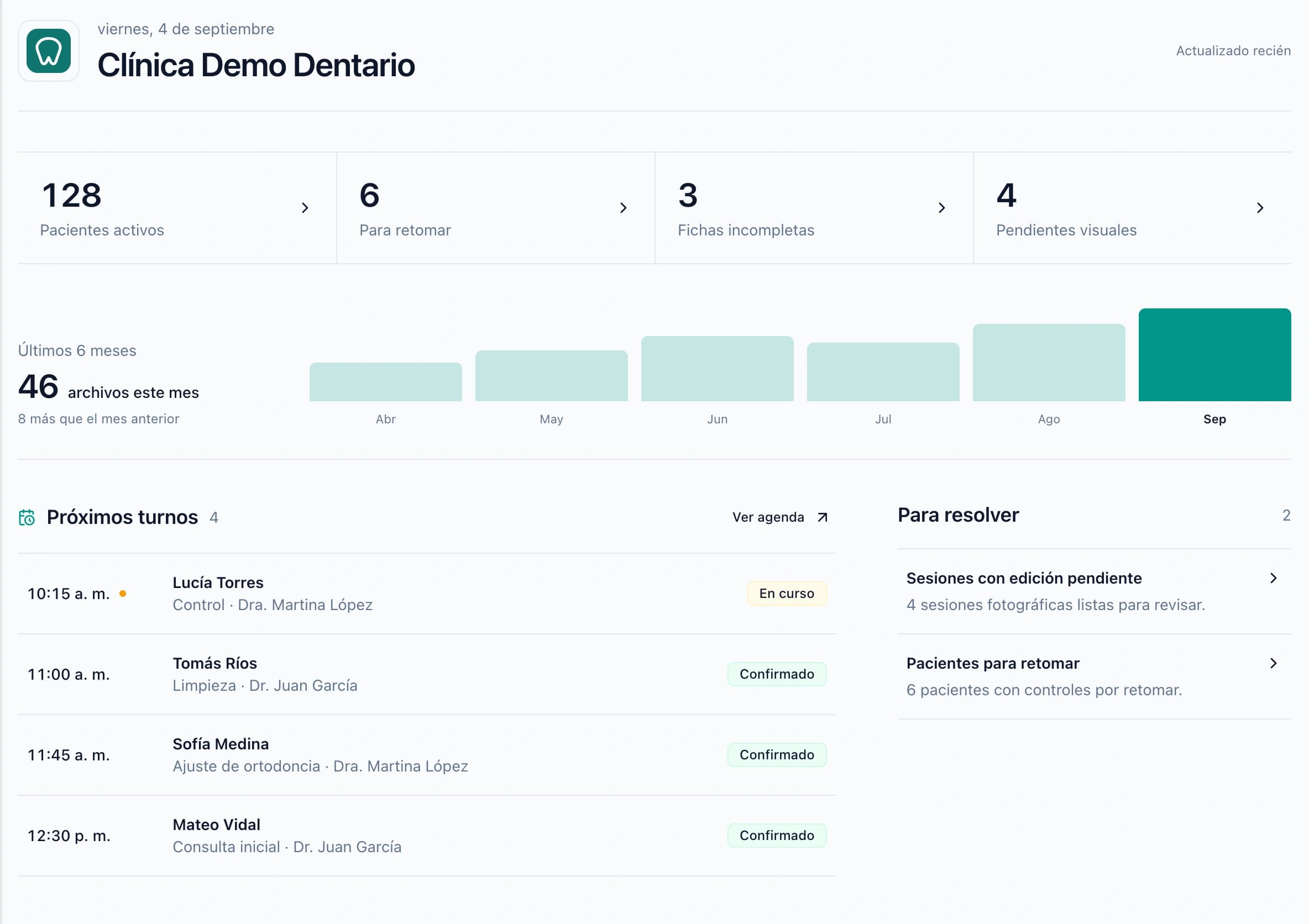Open the 3 Fichas incompletas card
The image size is (1309, 924).
814,207
